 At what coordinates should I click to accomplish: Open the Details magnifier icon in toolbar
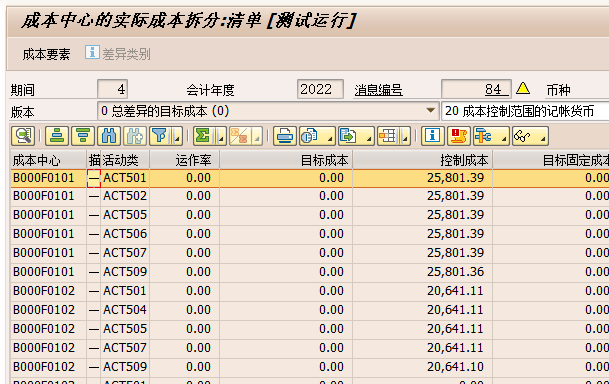coord(23,136)
